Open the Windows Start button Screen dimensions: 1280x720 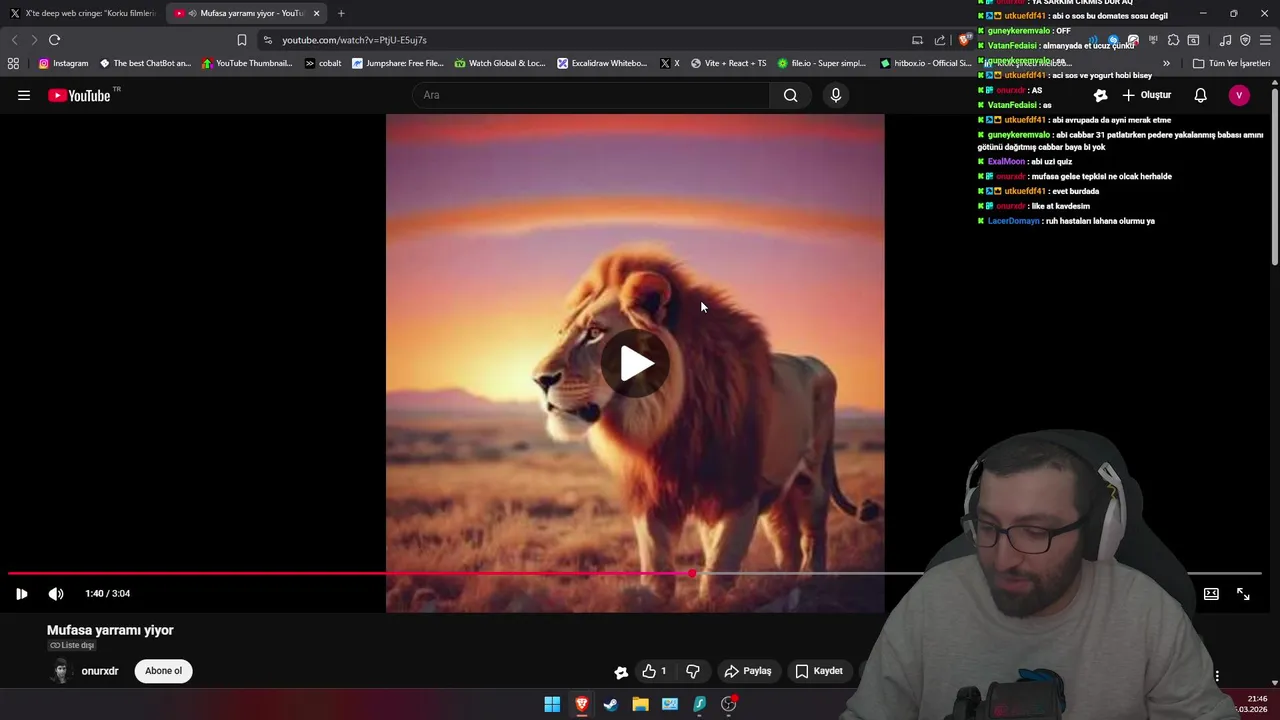(x=552, y=704)
